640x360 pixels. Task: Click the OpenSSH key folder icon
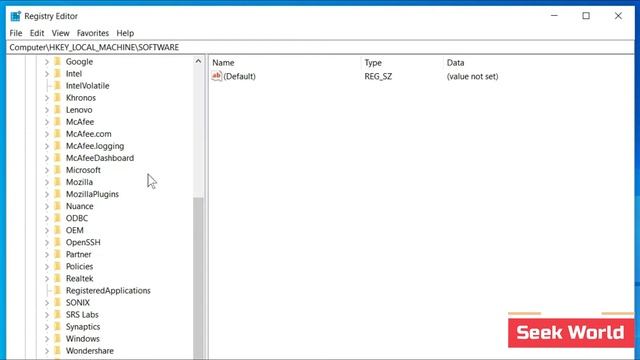(x=58, y=242)
